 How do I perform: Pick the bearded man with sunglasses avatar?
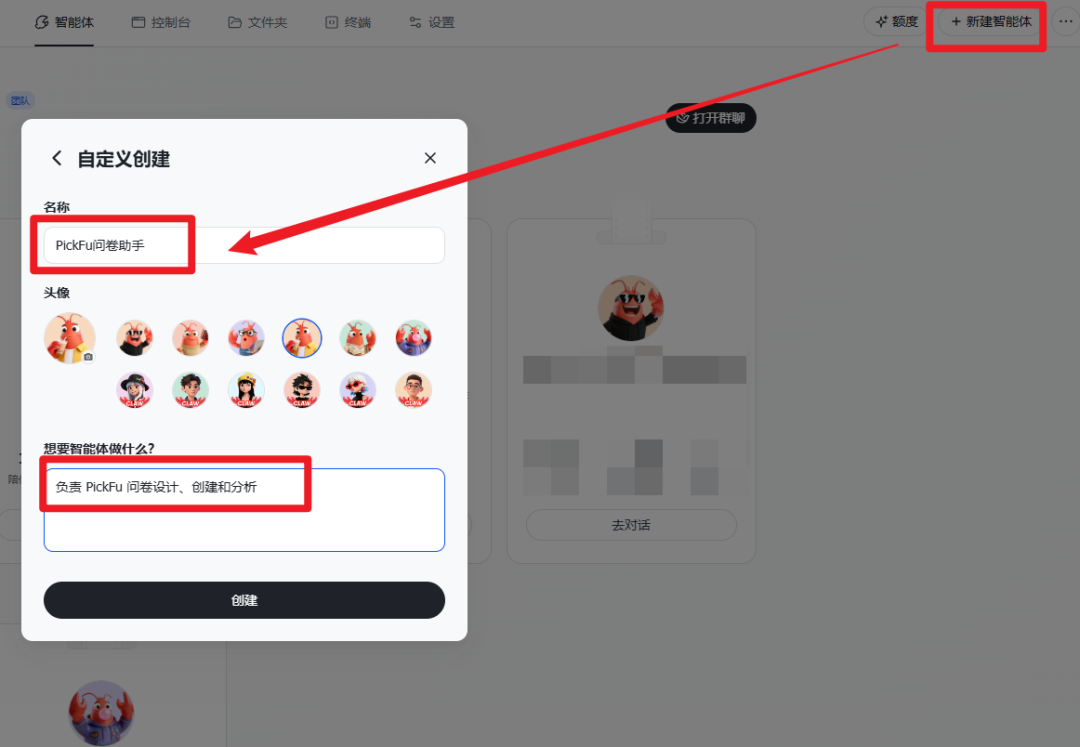[302, 390]
